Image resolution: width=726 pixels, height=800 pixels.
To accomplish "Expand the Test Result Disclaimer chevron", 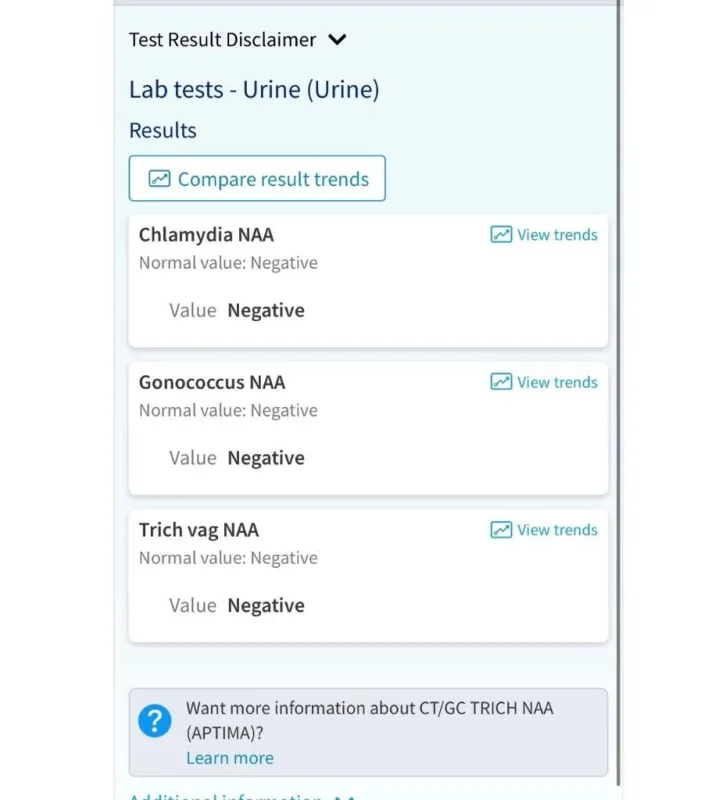I will (x=337, y=40).
